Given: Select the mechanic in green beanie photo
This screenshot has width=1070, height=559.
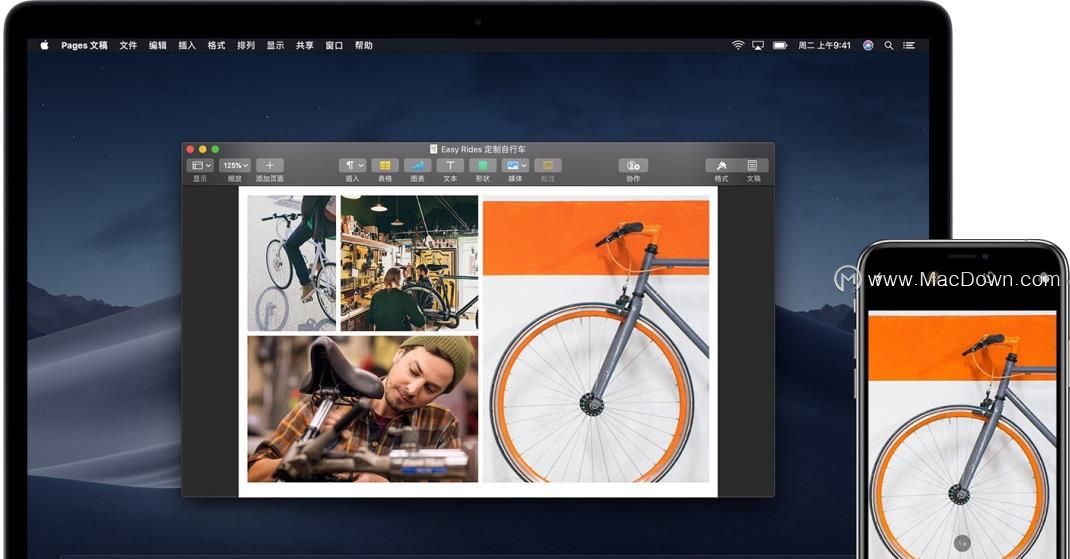Looking at the screenshot, I should (x=362, y=409).
